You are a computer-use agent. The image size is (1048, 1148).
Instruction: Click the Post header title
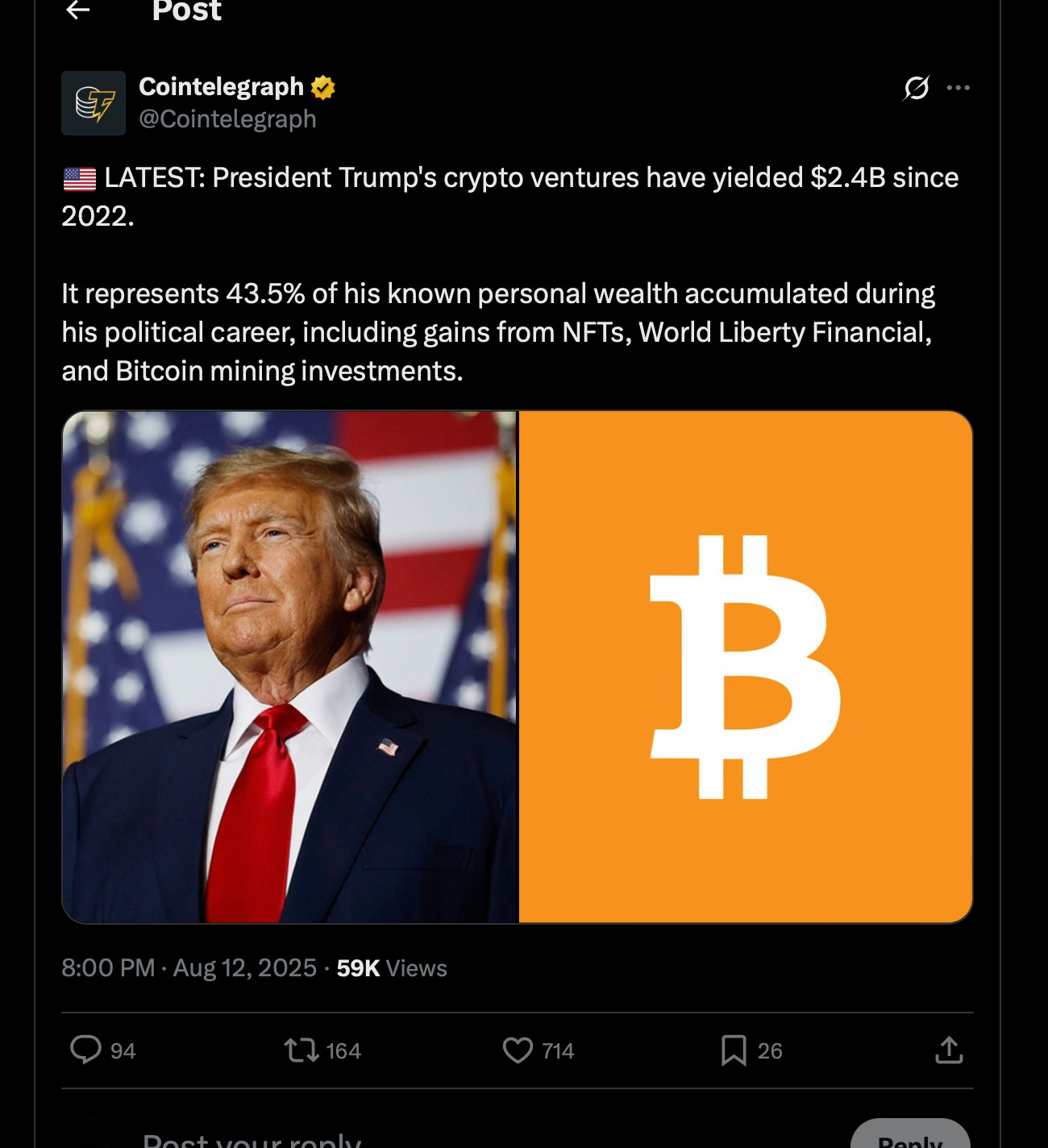coord(186,10)
